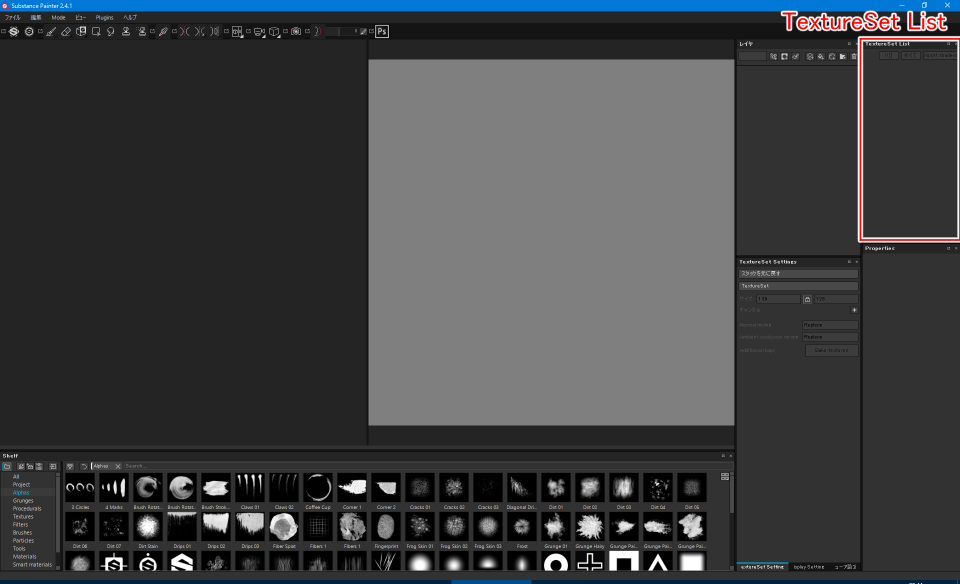960x584 pixels.
Task: Add a mask icon in layers panel
Action: coord(785,56)
